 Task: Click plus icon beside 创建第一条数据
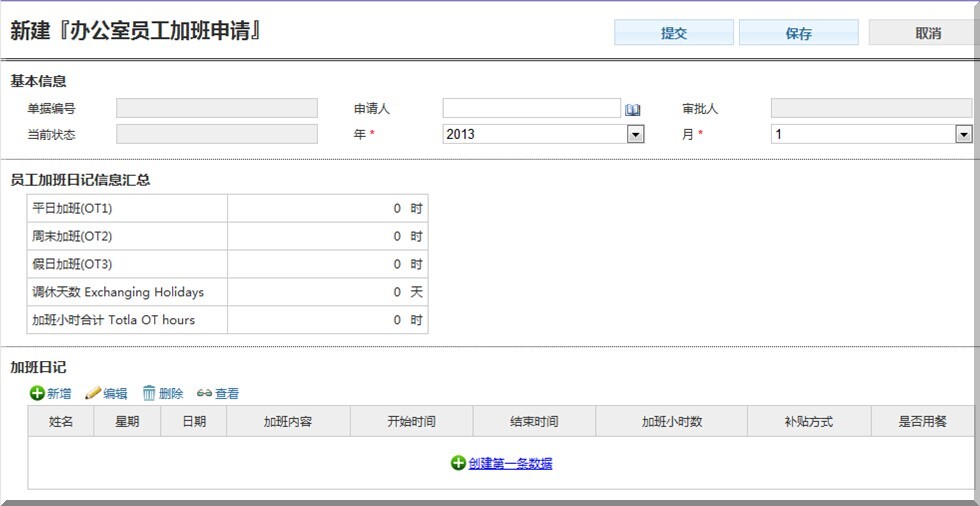click(458, 463)
